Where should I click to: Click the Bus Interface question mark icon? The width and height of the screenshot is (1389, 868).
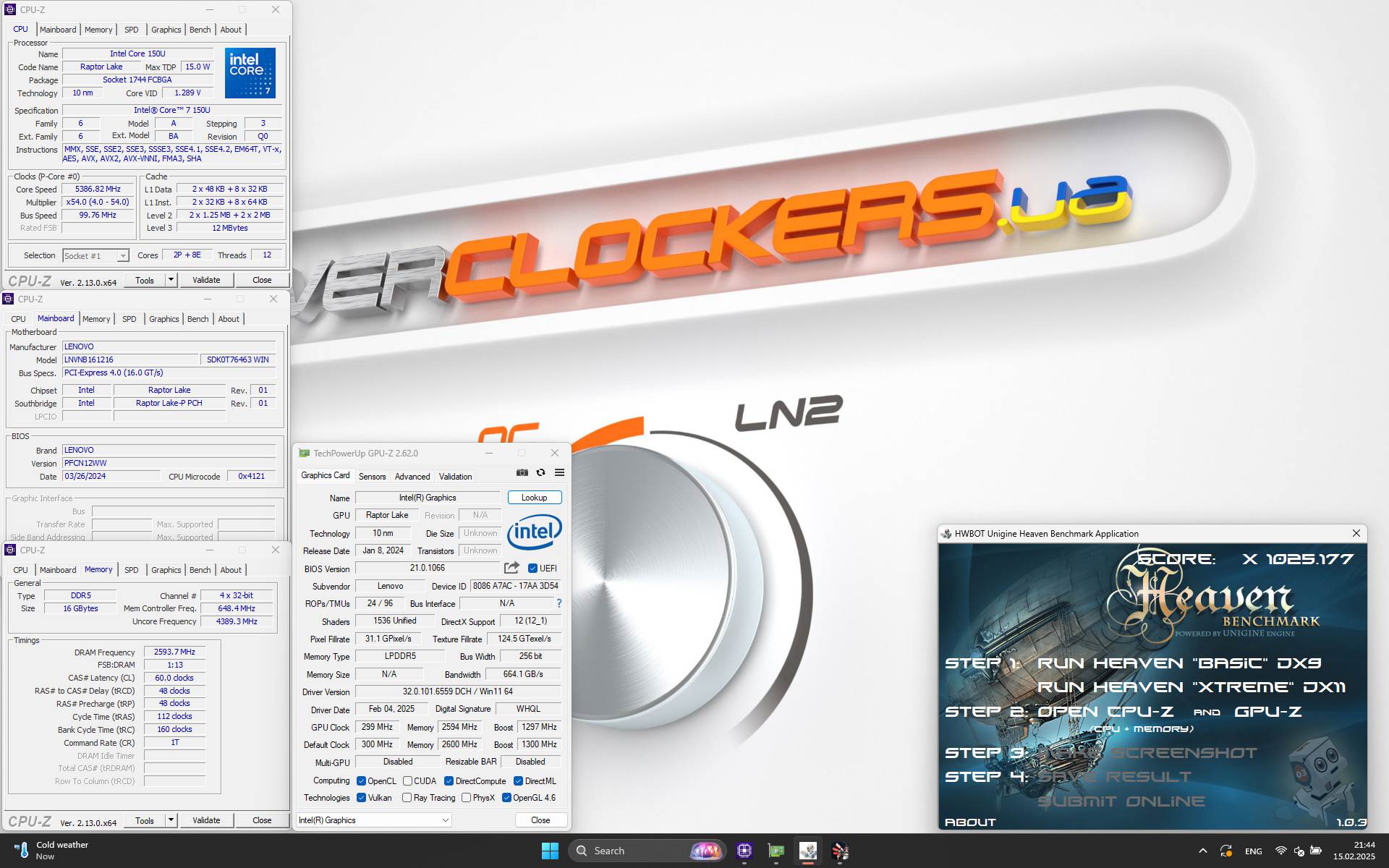(x=558, y=603)
